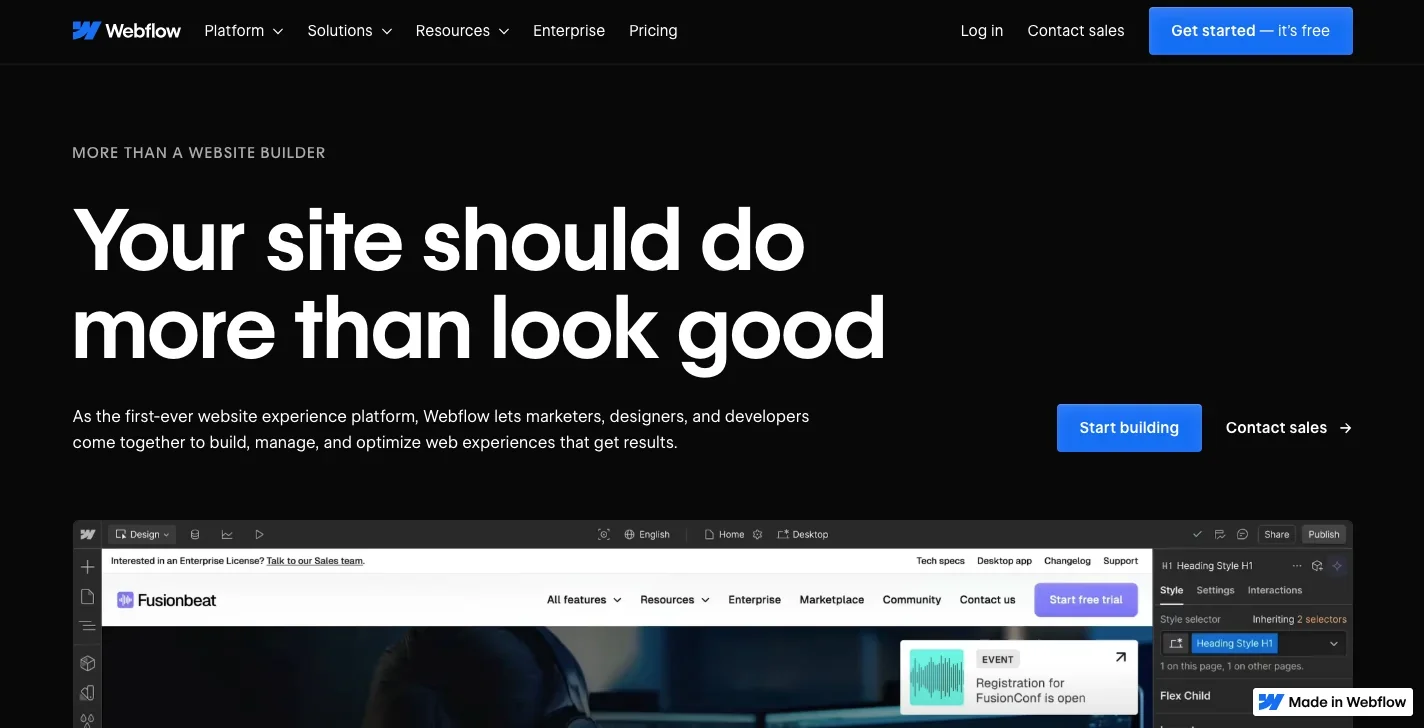Image resolution: width=1424 pixels, height=728 pixels.
Task: Open the Heading Style H1 selector dropdown
Action: 1334,644
